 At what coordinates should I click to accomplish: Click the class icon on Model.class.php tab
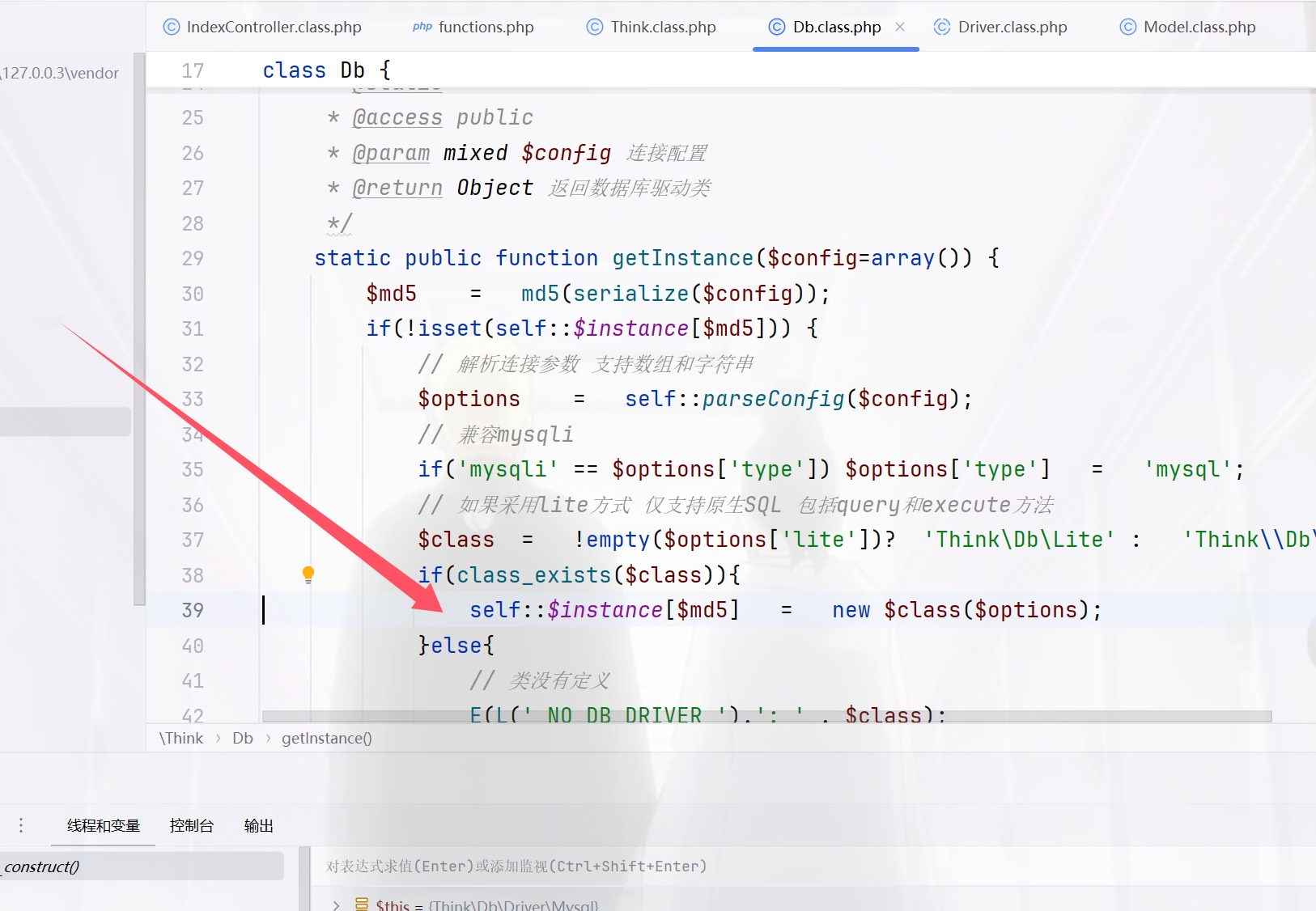(1128, 27)
